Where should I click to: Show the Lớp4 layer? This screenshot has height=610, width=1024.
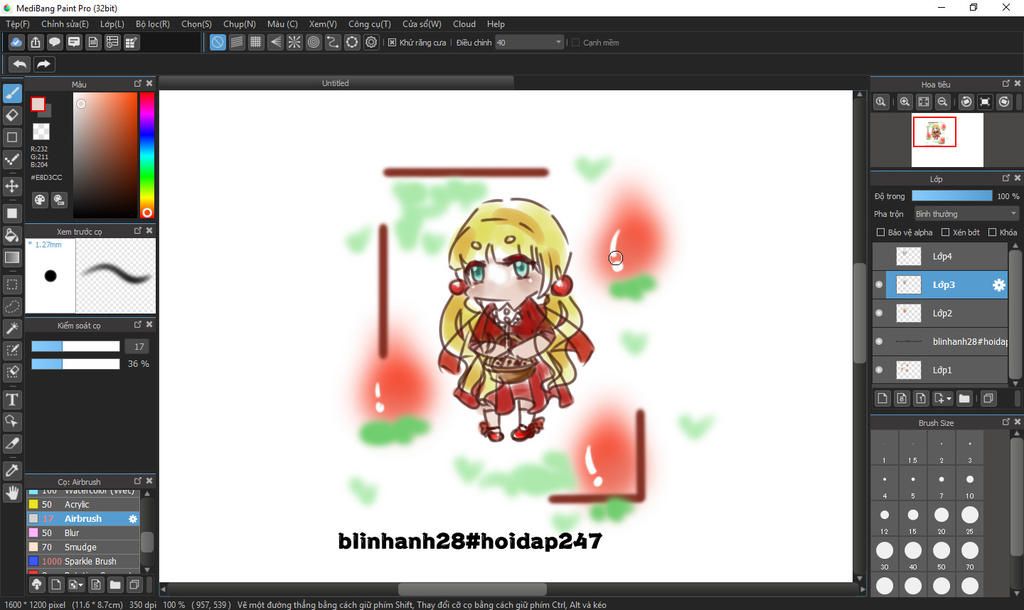click(879, 256)
